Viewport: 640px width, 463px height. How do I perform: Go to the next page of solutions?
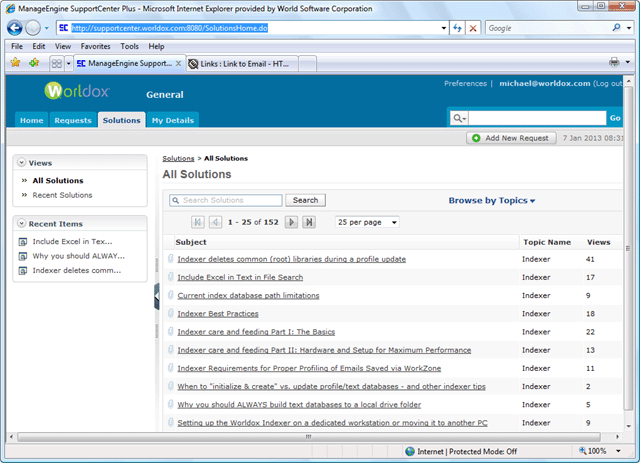(291, 222)
